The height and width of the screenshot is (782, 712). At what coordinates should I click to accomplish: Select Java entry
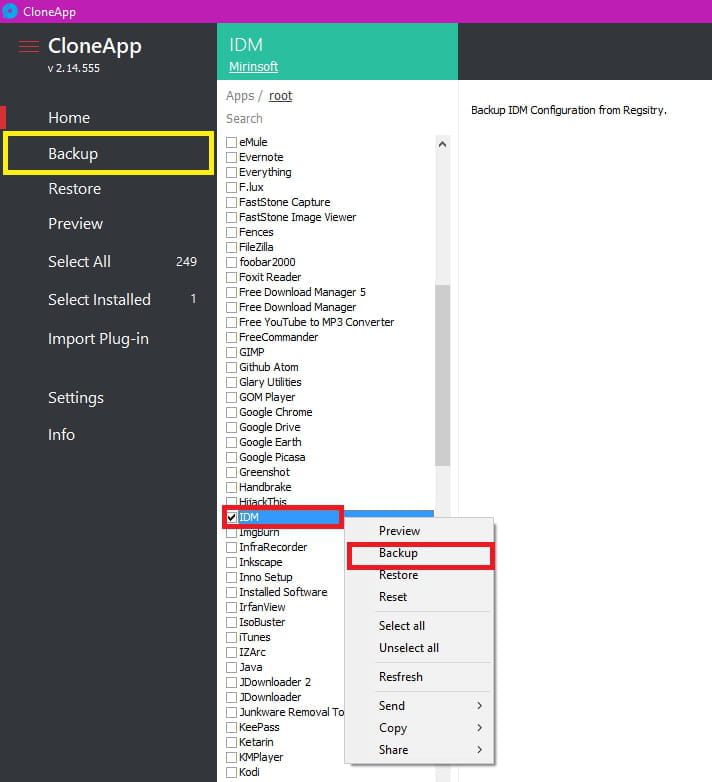point(251,667)
